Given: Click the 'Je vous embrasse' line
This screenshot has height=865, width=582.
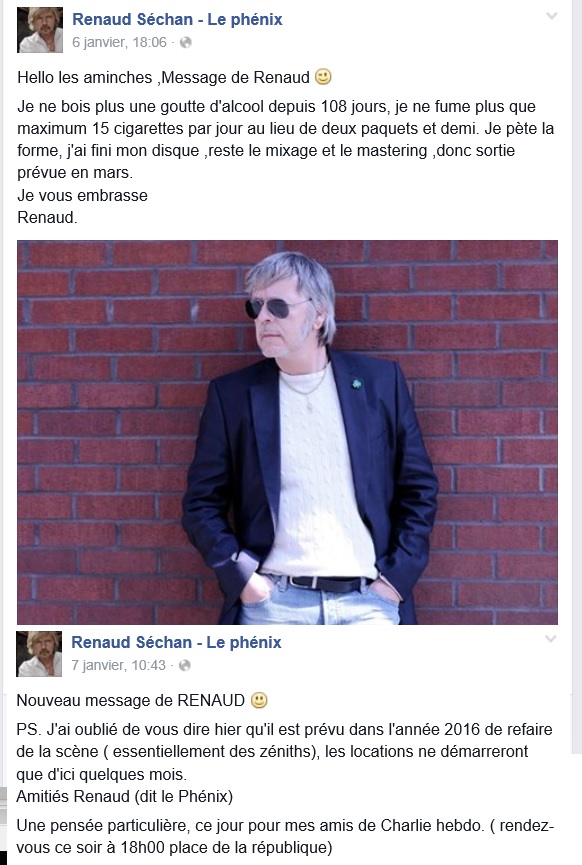Looking at the screenshot, I should pos(82,195).
